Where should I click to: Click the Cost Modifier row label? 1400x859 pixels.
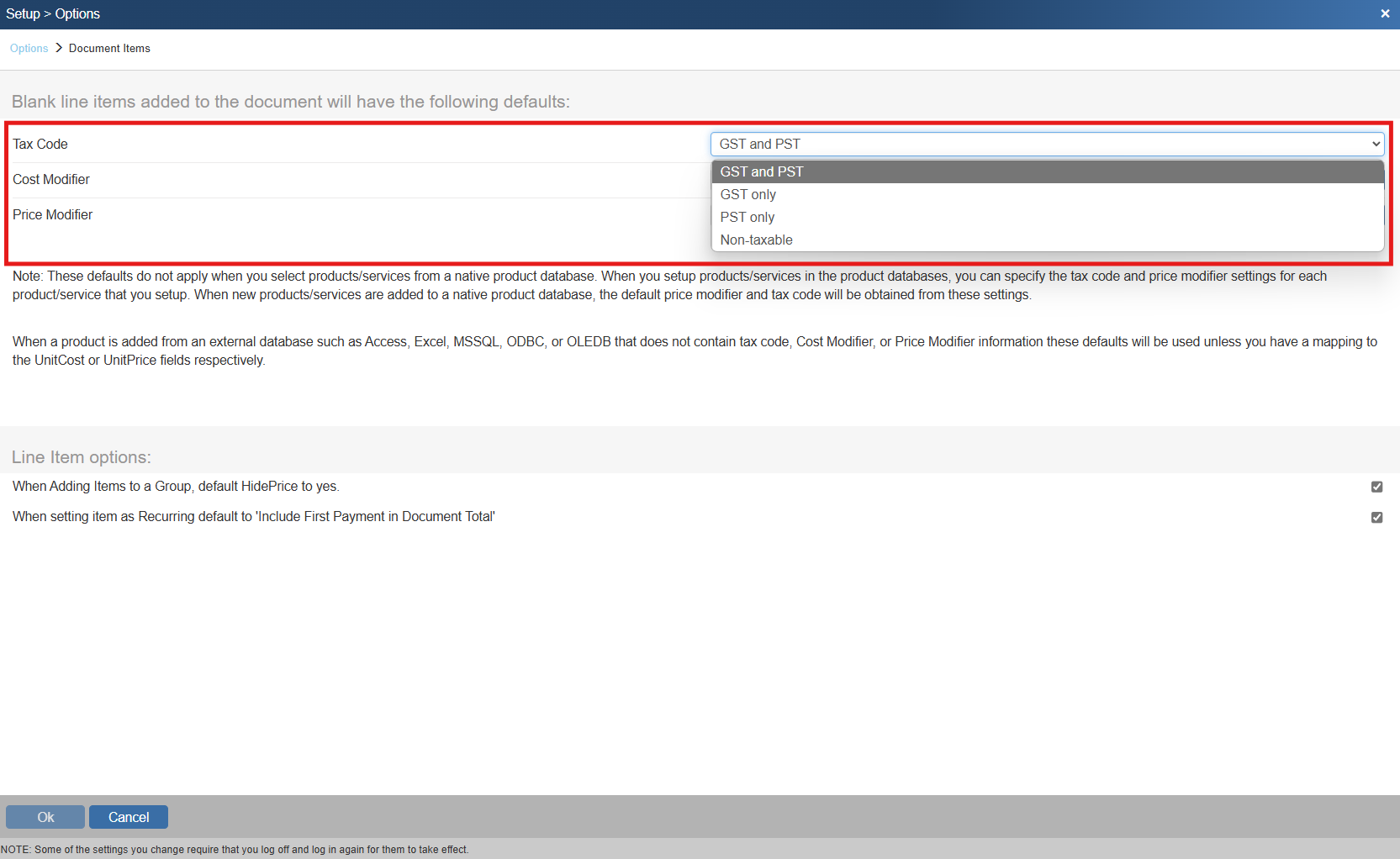tap(51, 180)
